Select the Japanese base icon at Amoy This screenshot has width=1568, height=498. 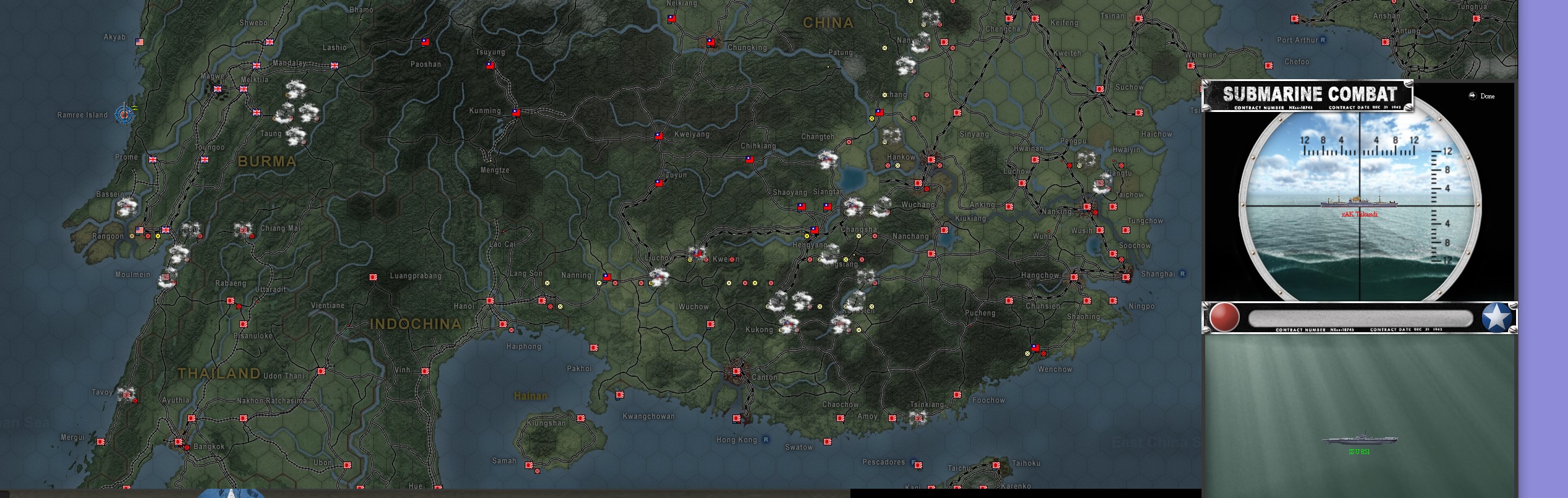892,418
